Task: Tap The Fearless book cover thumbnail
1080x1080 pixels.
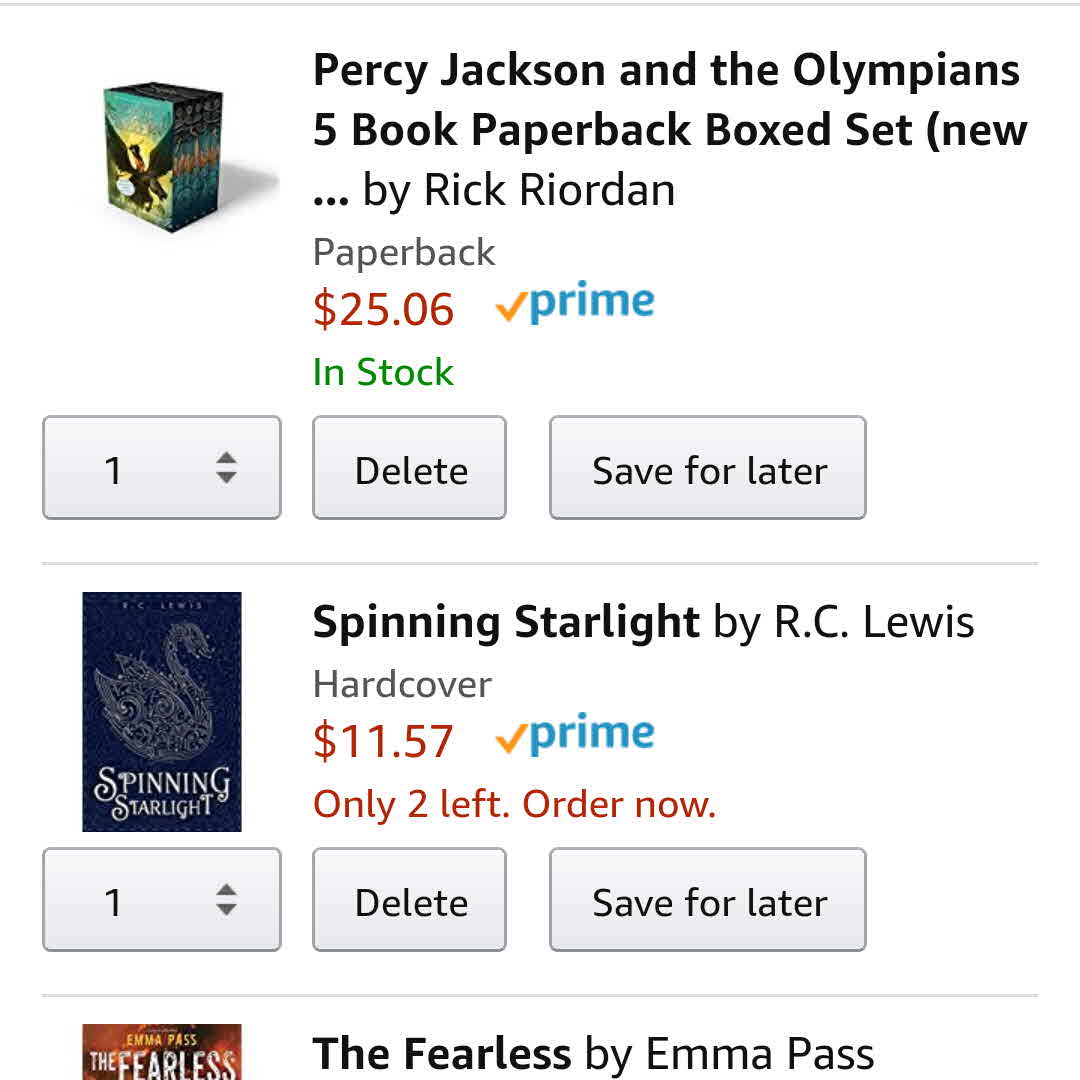Action: coord(162,1052)
